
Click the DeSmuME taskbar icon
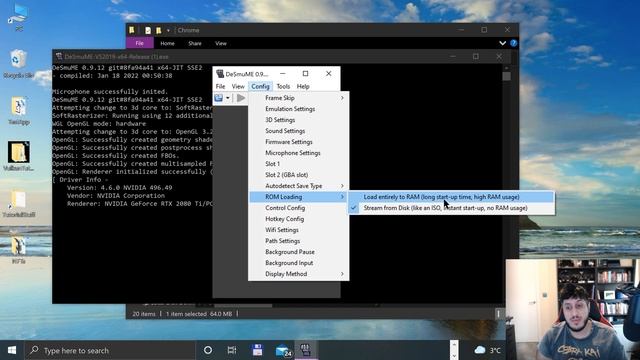306,350
